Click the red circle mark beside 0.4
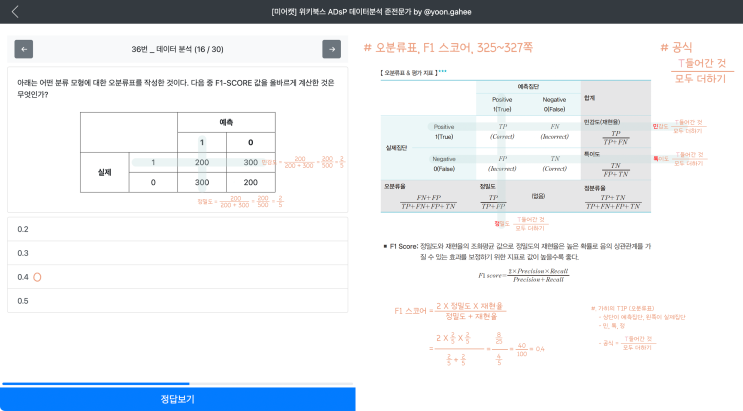 37,277
